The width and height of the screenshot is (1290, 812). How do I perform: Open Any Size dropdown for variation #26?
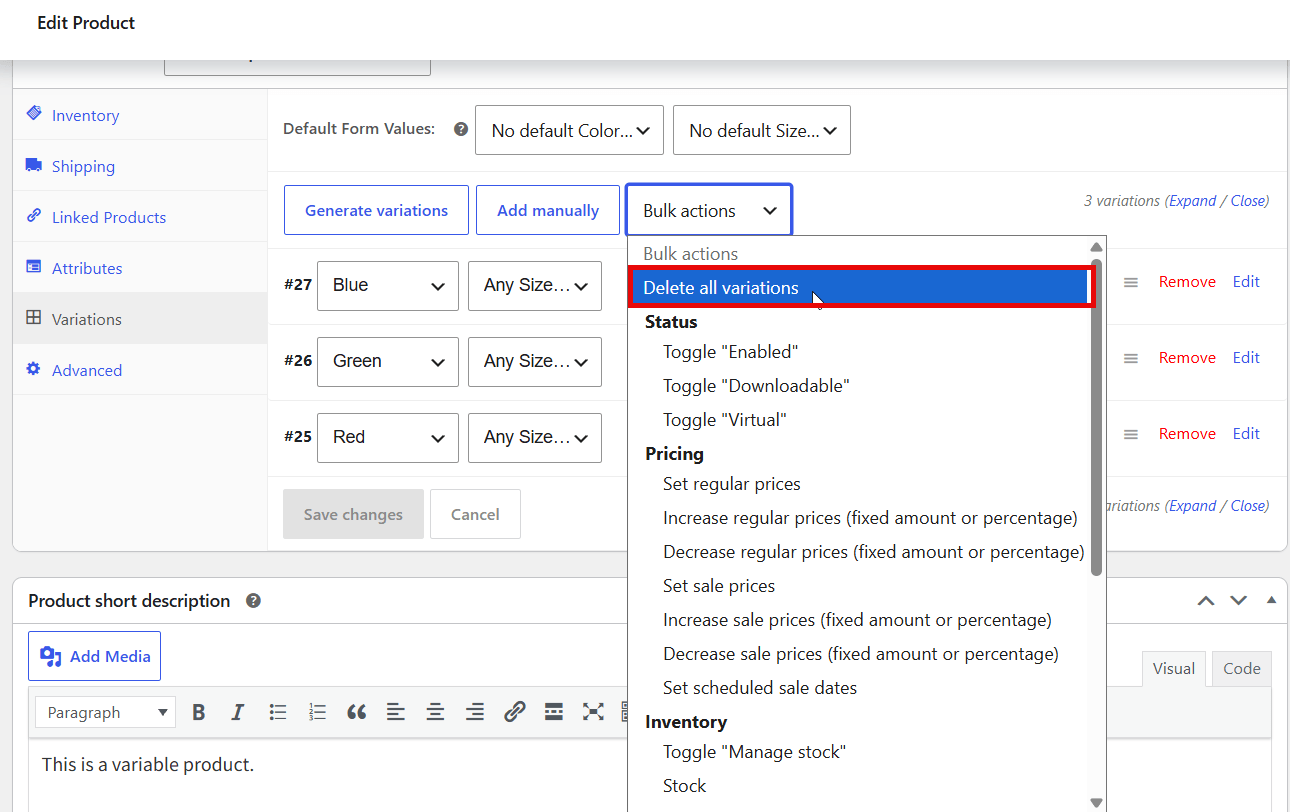coord(535,362)
